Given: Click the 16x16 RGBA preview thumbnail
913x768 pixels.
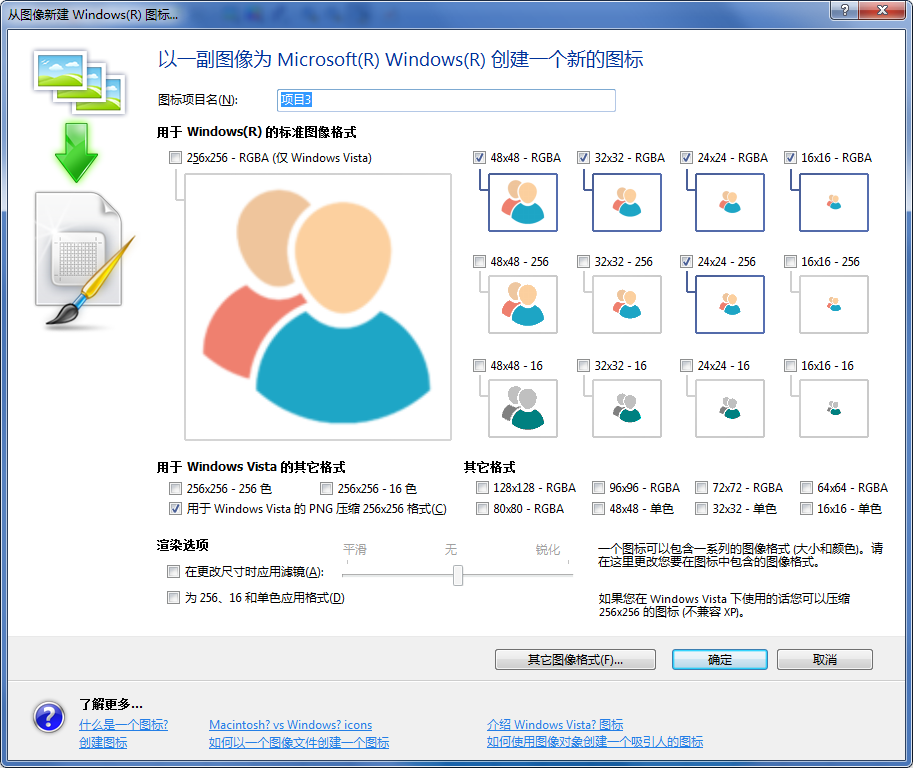Looking at the screenshot, I should point(834,202).
